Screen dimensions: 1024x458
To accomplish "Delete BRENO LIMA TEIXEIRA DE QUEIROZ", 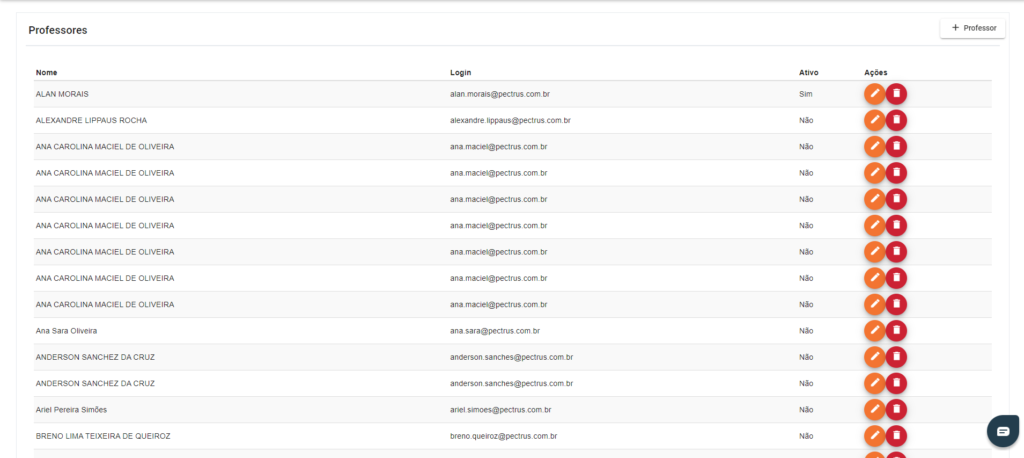I will 897,436.
